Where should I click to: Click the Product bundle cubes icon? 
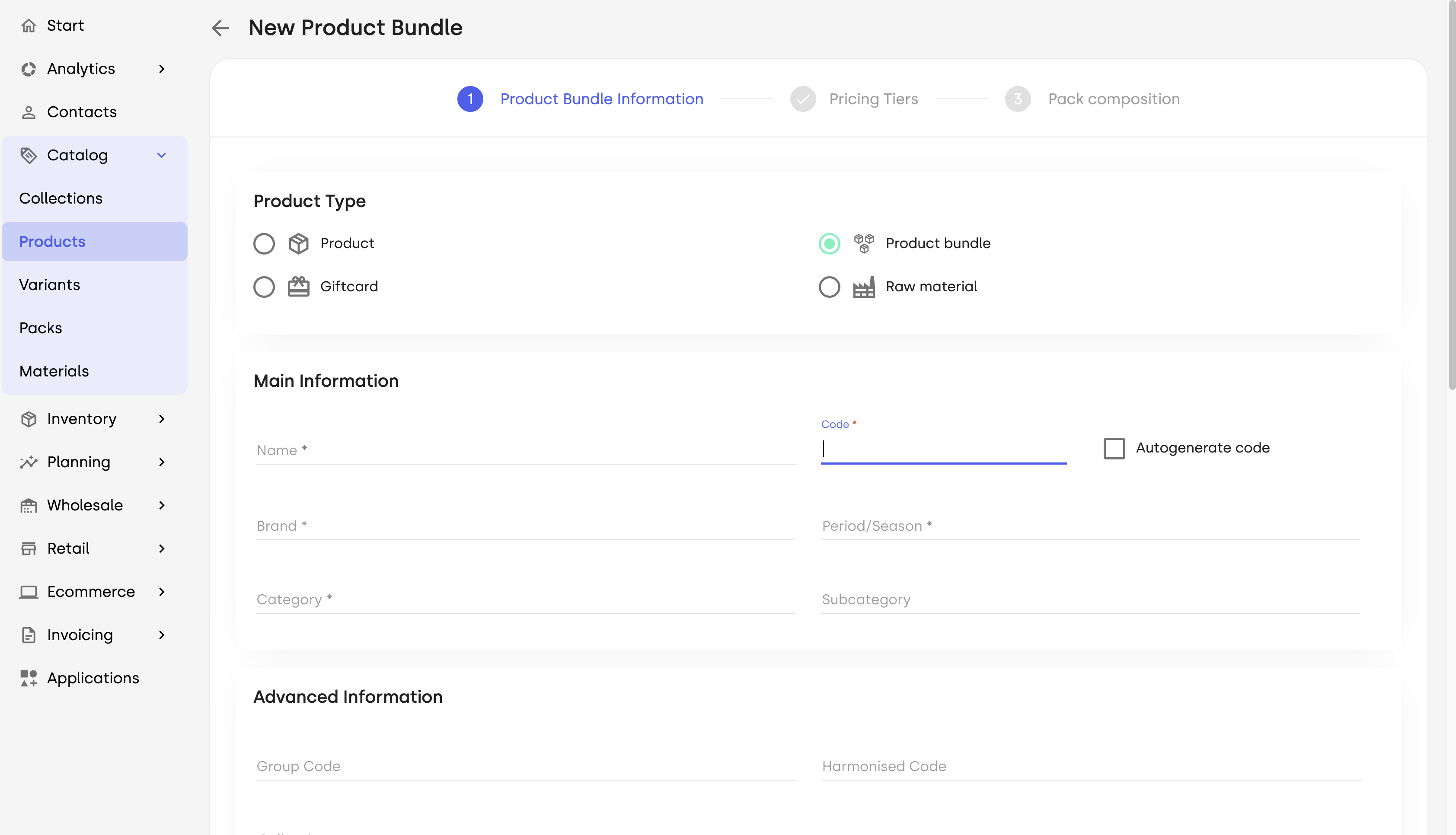(x=864, y=243)
